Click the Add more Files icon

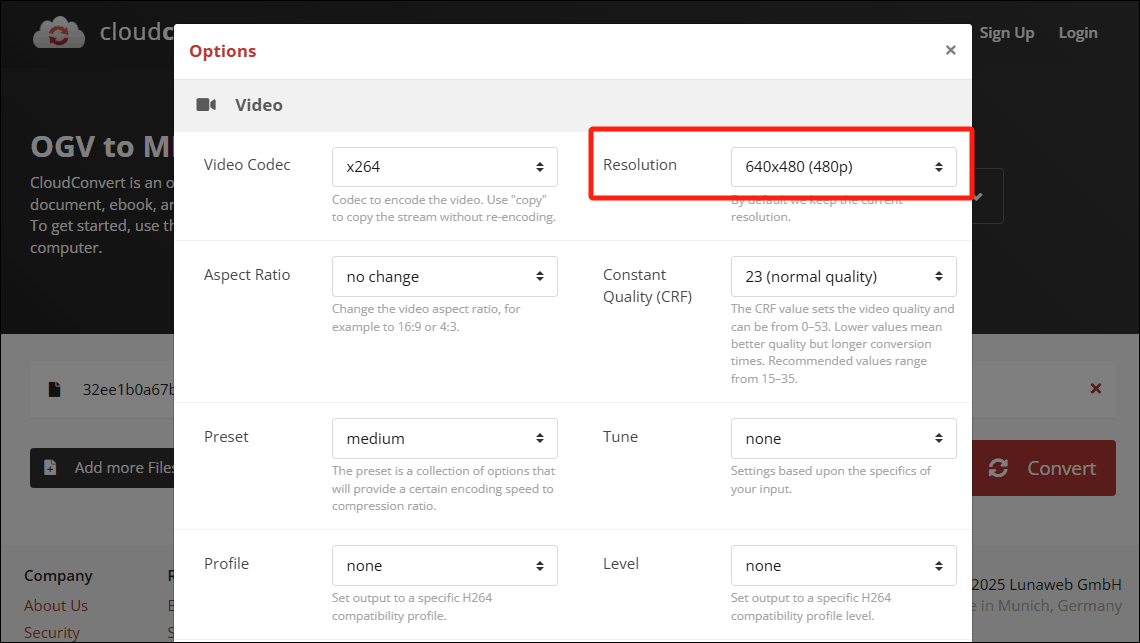pos(51,468)
